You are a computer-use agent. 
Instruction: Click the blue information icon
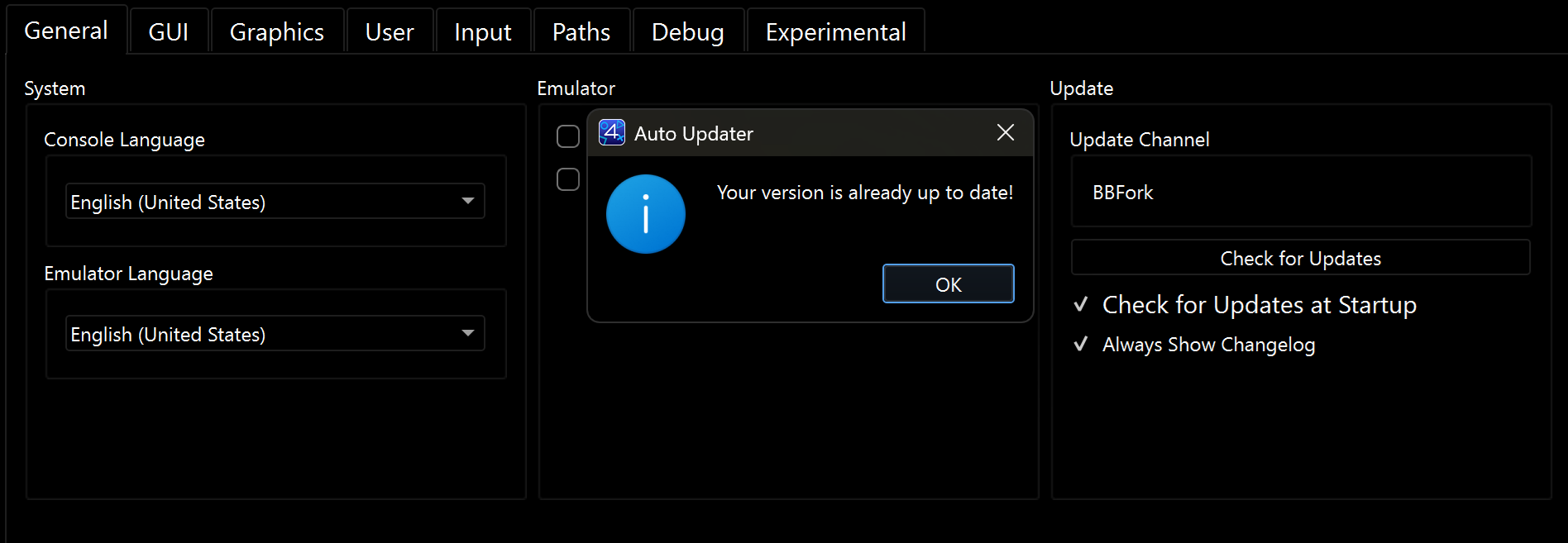(646, 214)
